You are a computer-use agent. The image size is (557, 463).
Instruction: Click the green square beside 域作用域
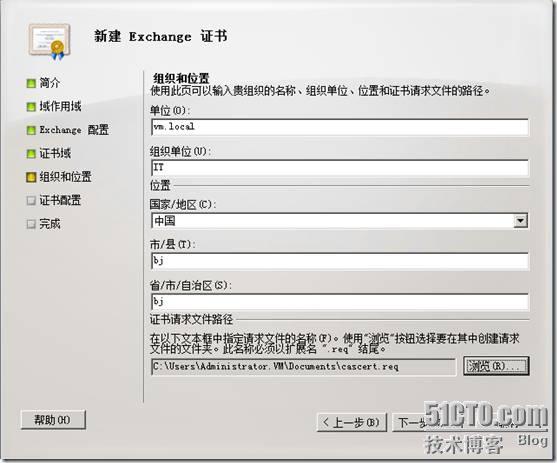tap(31, 107)
